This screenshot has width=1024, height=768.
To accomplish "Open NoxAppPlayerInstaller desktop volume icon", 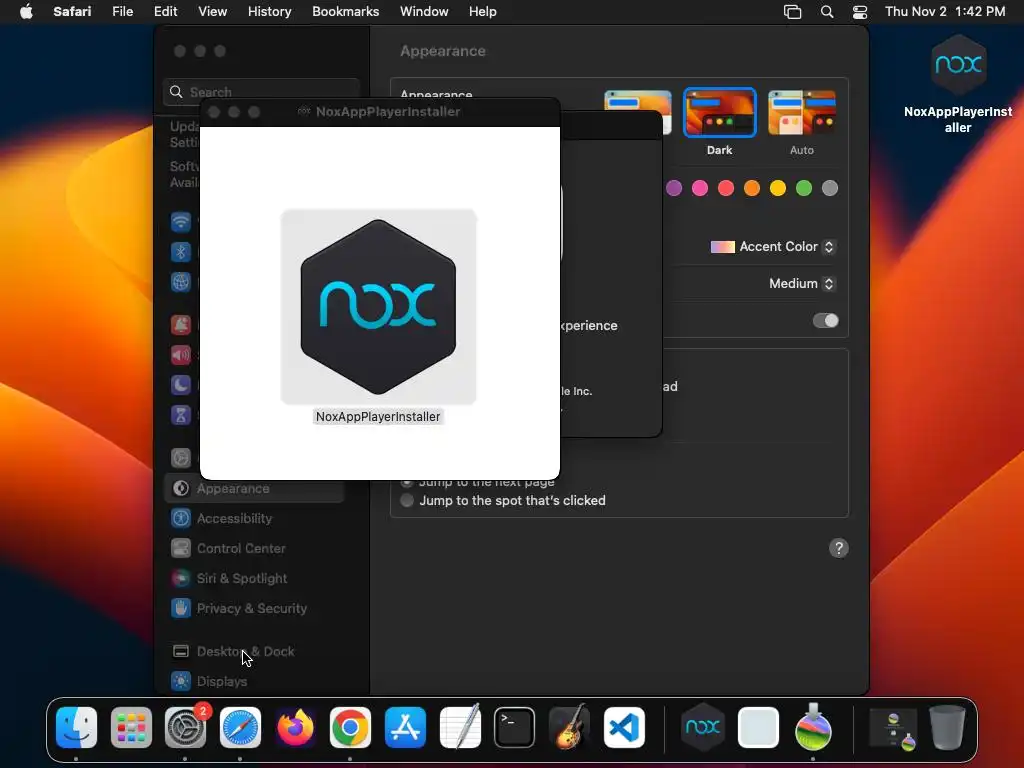I will 958,66.
